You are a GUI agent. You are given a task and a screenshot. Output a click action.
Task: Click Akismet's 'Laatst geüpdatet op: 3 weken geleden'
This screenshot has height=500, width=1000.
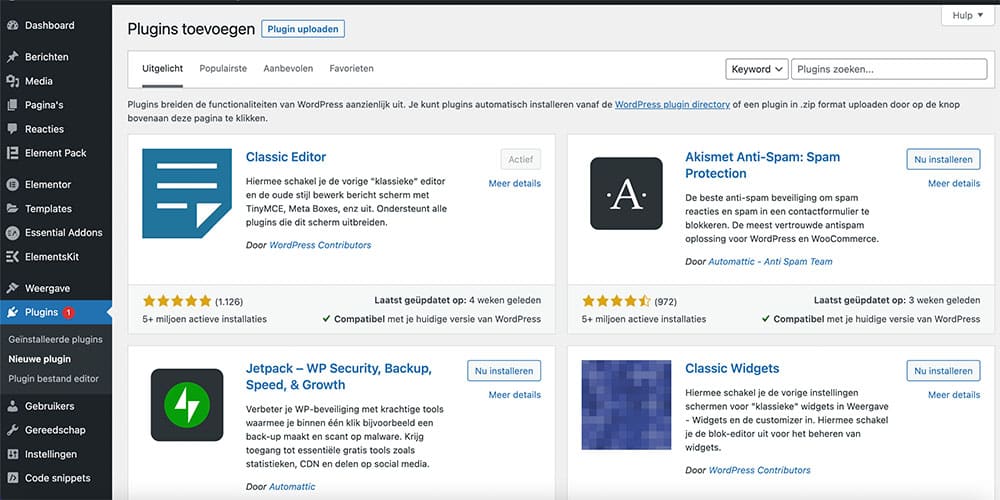pos(897,300)
